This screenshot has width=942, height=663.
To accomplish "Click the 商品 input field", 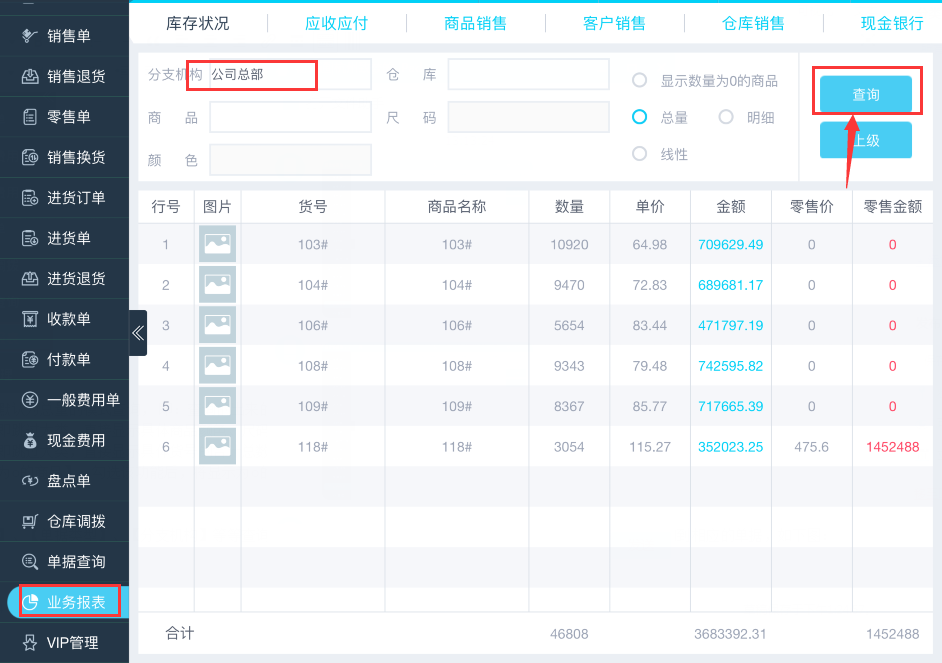I will tap(290, 117).
